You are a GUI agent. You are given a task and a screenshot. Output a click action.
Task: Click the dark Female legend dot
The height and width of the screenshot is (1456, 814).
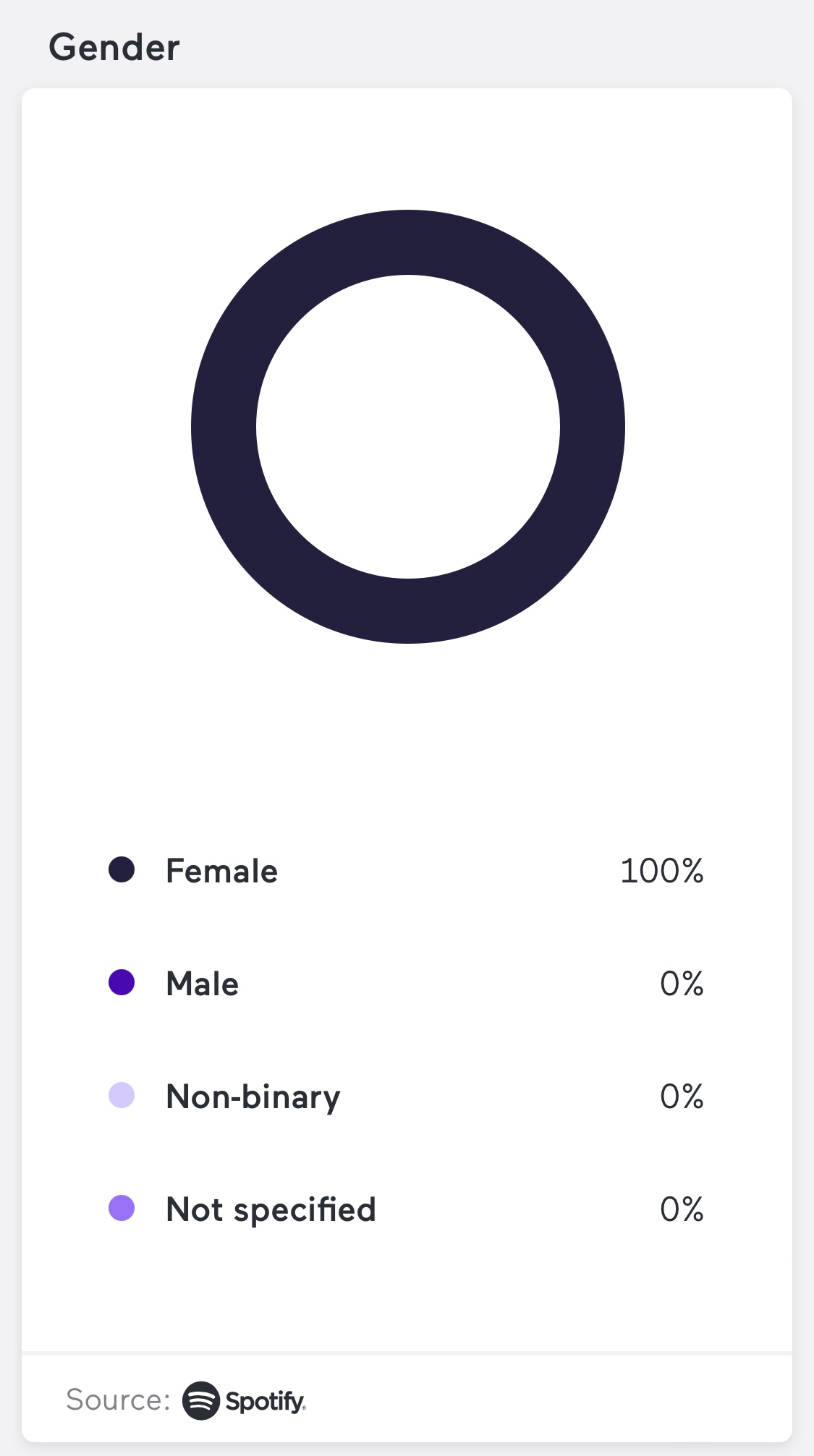point(122,870)
